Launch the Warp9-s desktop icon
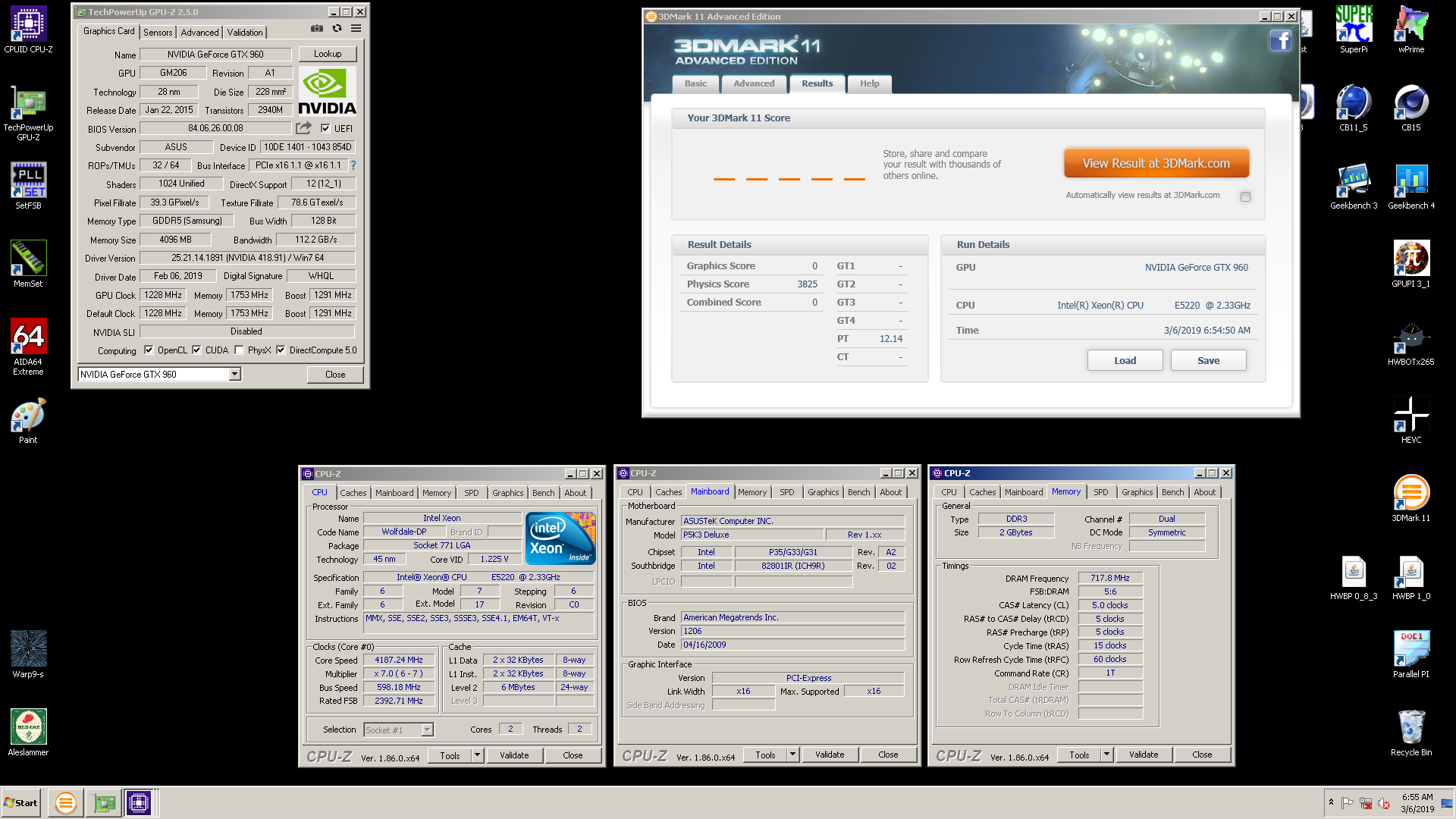The image size is (1456, 819). (28, 654)
